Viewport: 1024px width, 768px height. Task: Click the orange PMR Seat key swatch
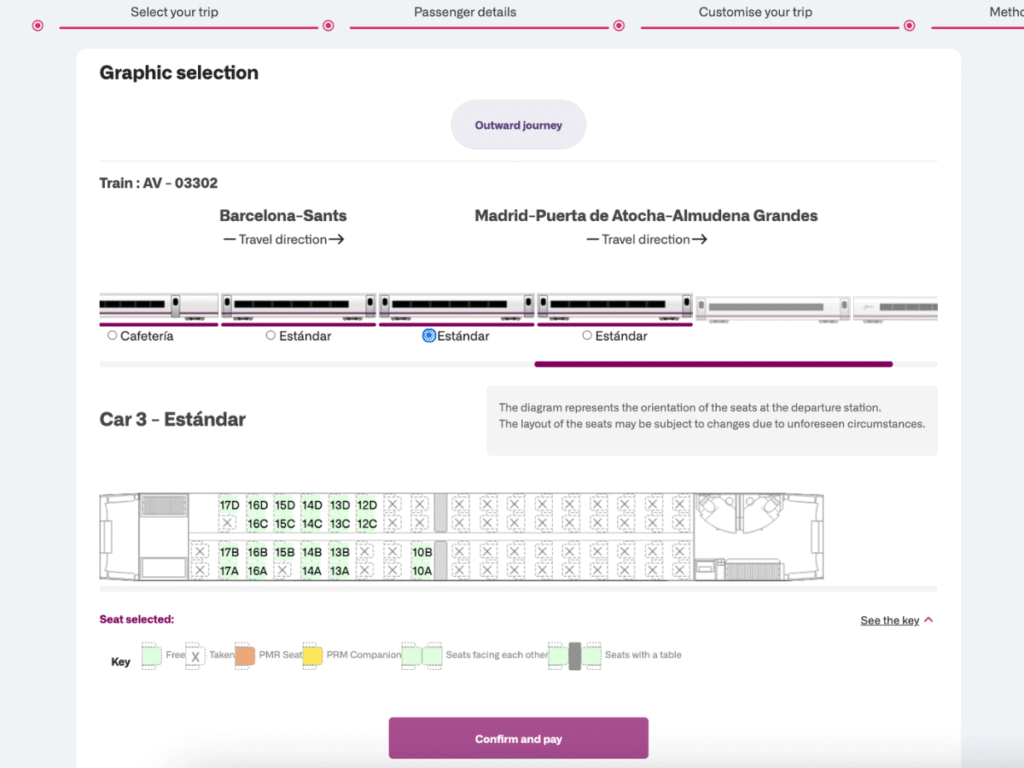[245, 656]
